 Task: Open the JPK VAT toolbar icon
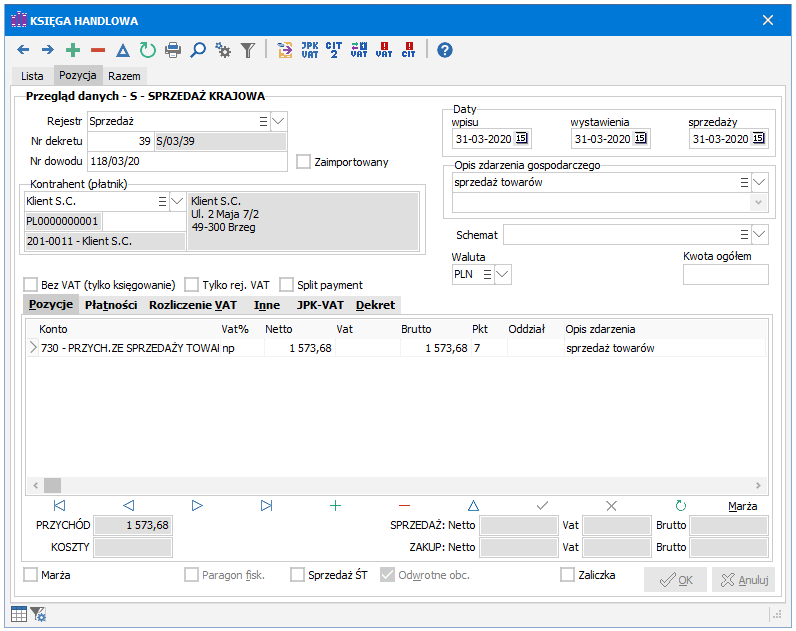pos(310,50)
